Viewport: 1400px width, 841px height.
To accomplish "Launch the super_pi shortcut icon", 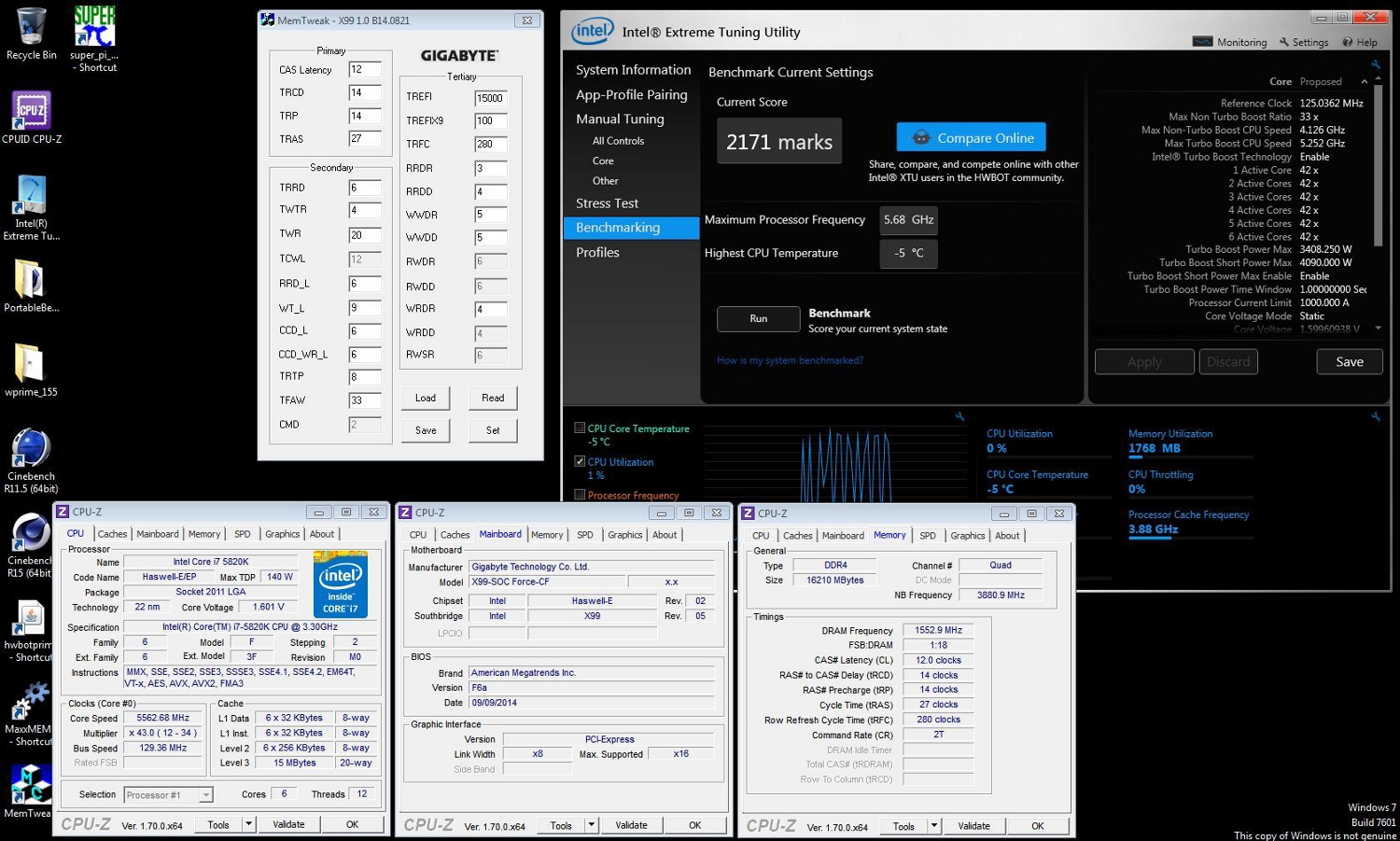I will (94, 26).
